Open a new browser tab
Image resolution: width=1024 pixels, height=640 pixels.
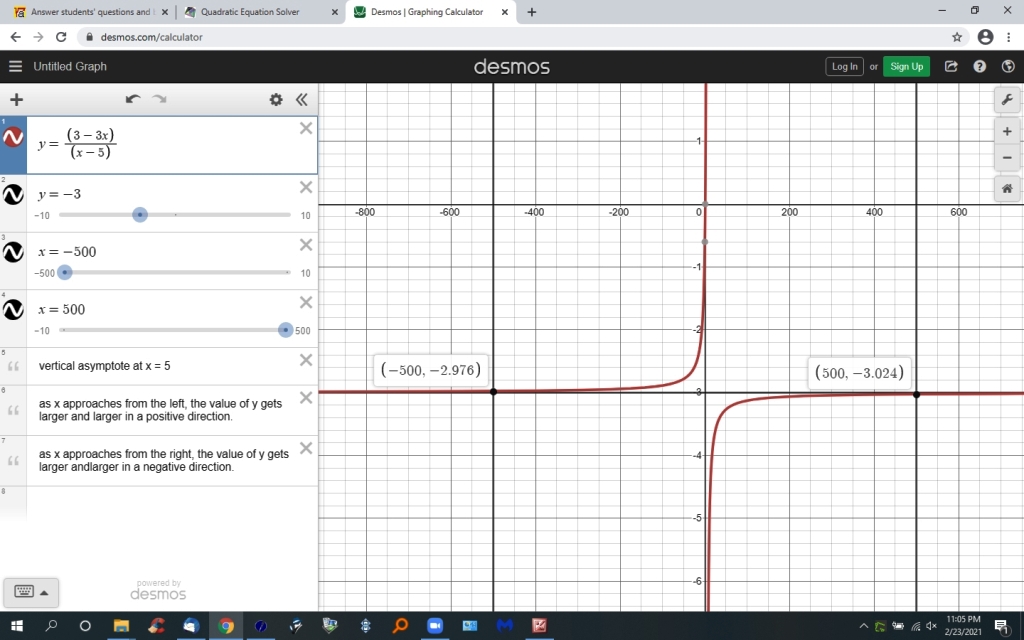pyautogui.click(x=532, y=12)
